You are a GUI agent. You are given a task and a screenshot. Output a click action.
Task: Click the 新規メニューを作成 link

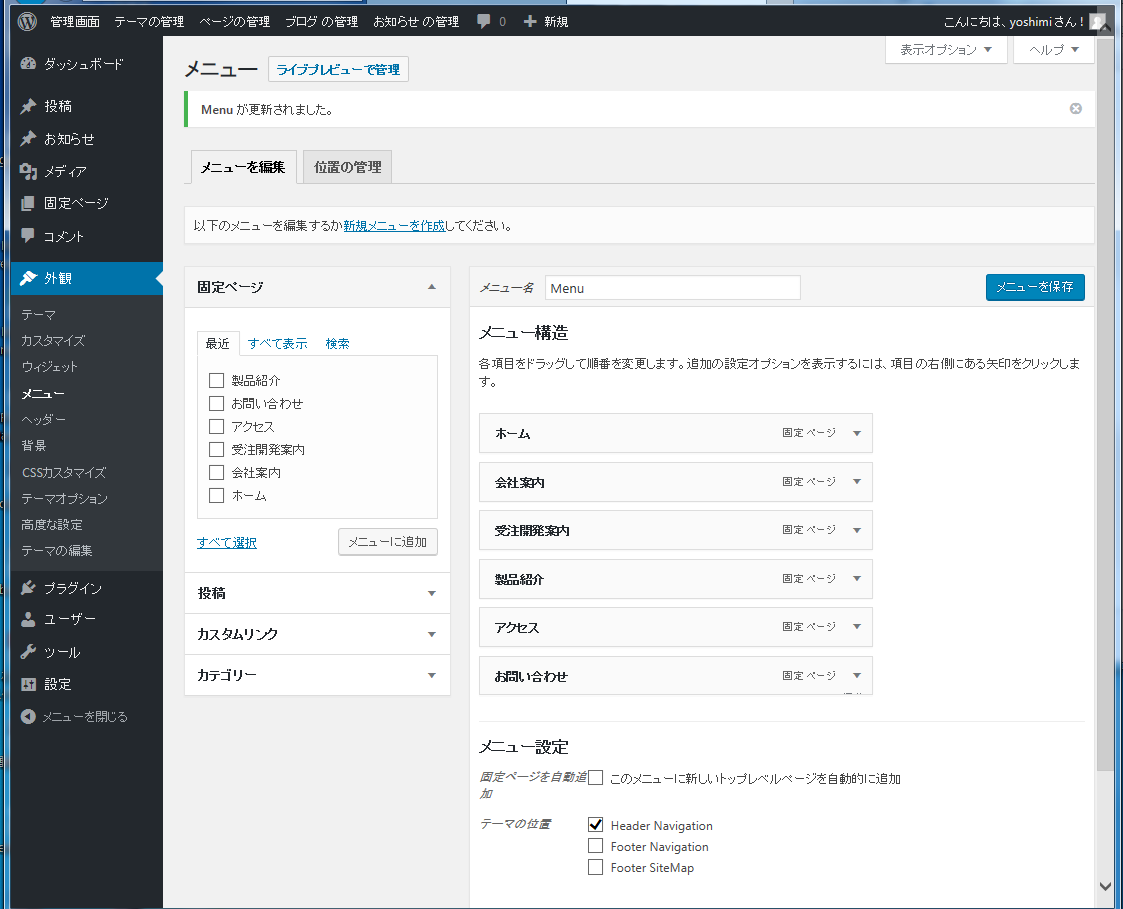(394, 226)
